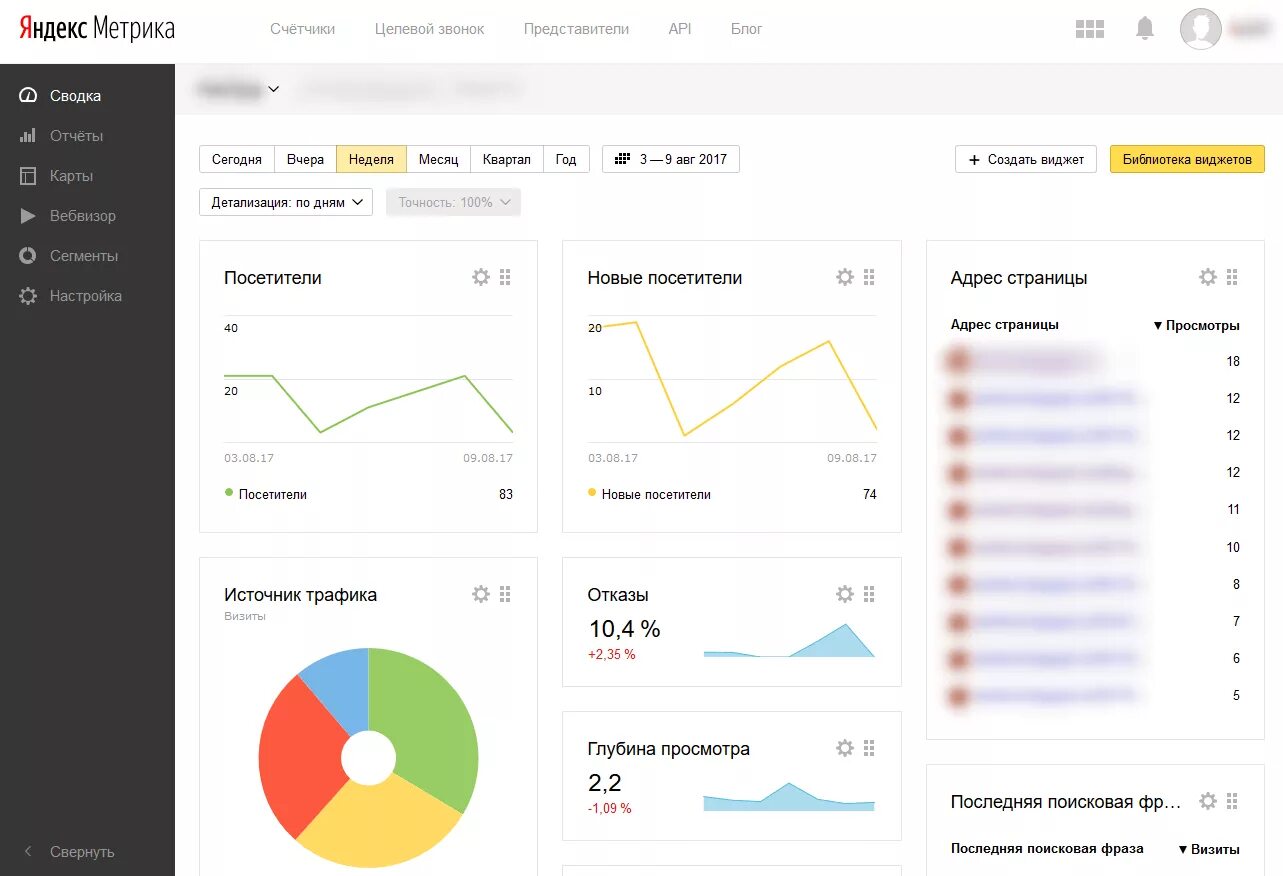Open the services grid icon in header
Viewport: 1283px width, 876px height.
click(x=1089, y=29)
